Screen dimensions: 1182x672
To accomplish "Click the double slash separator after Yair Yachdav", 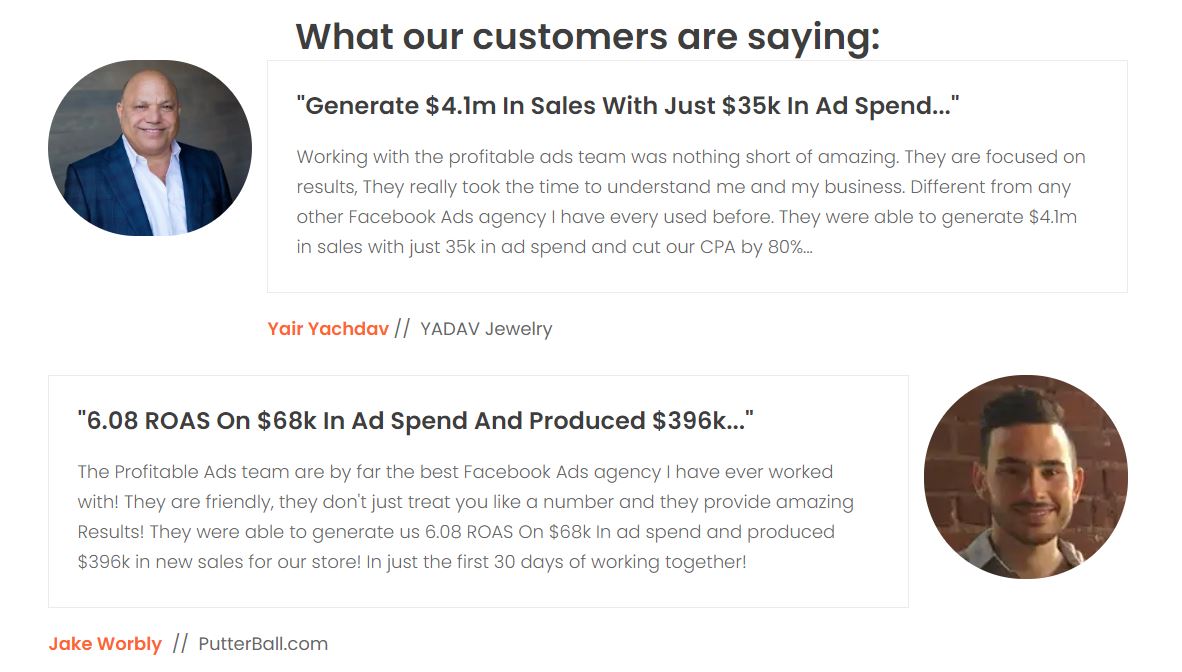I will click(x=402, y=329).
